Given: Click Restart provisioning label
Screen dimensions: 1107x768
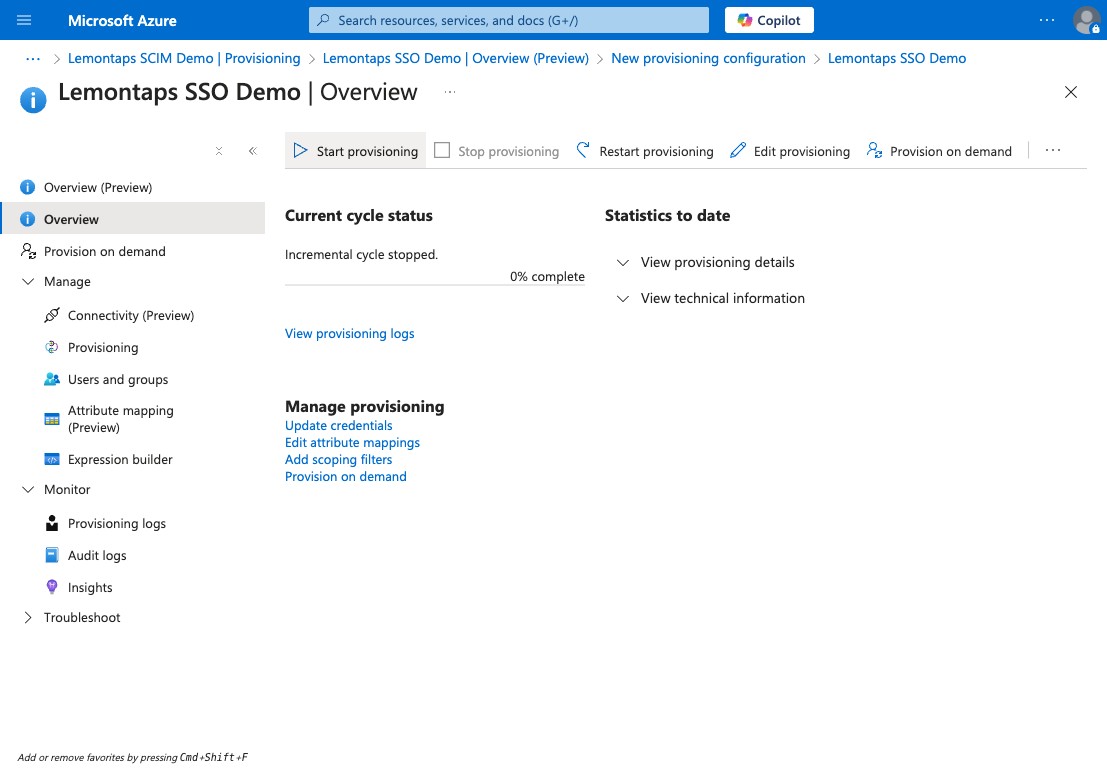Looking at the screenshot, I should (x=656, y=151).
